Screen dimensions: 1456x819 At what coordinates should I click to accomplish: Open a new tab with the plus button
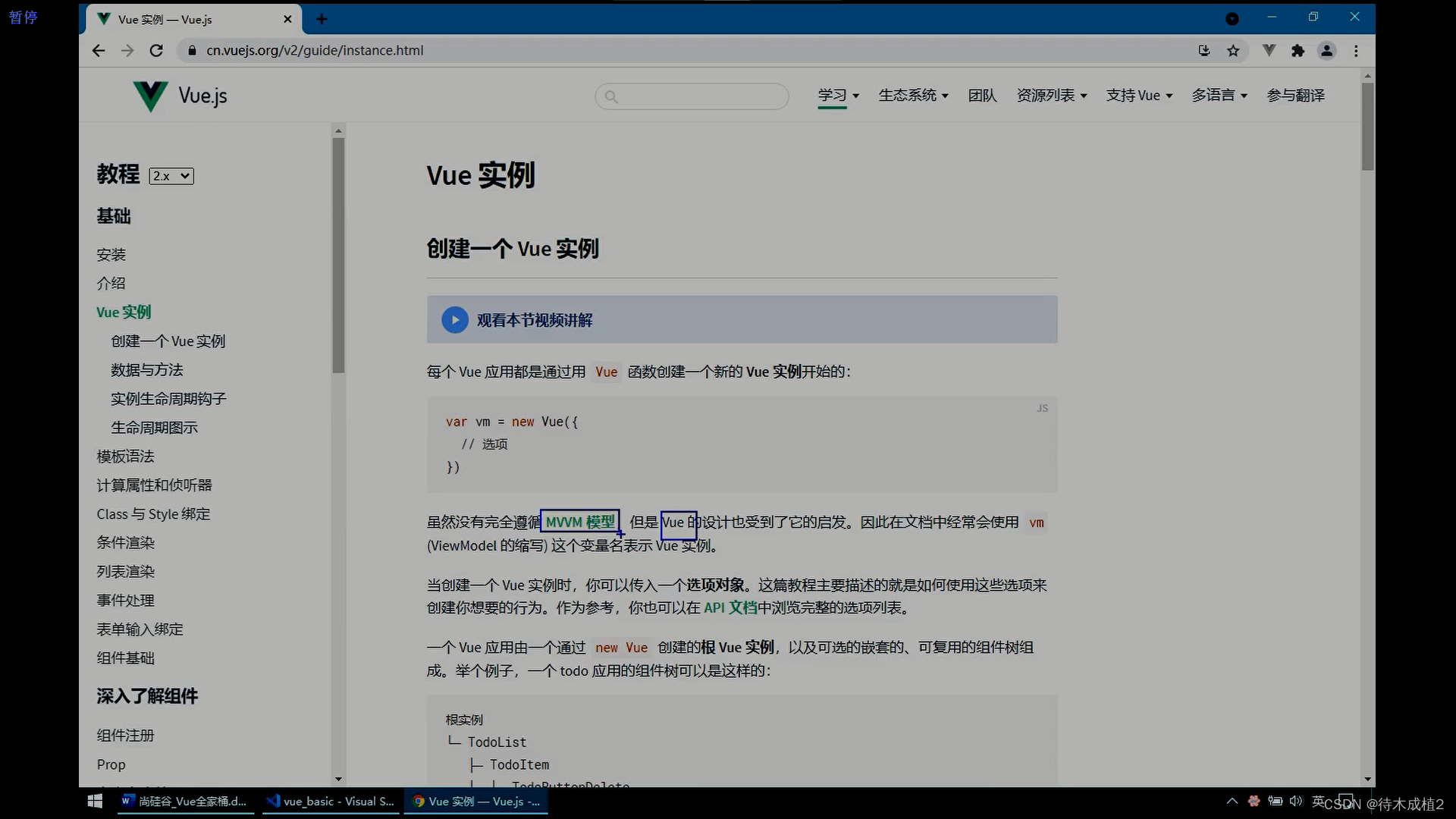coord(322,19)
